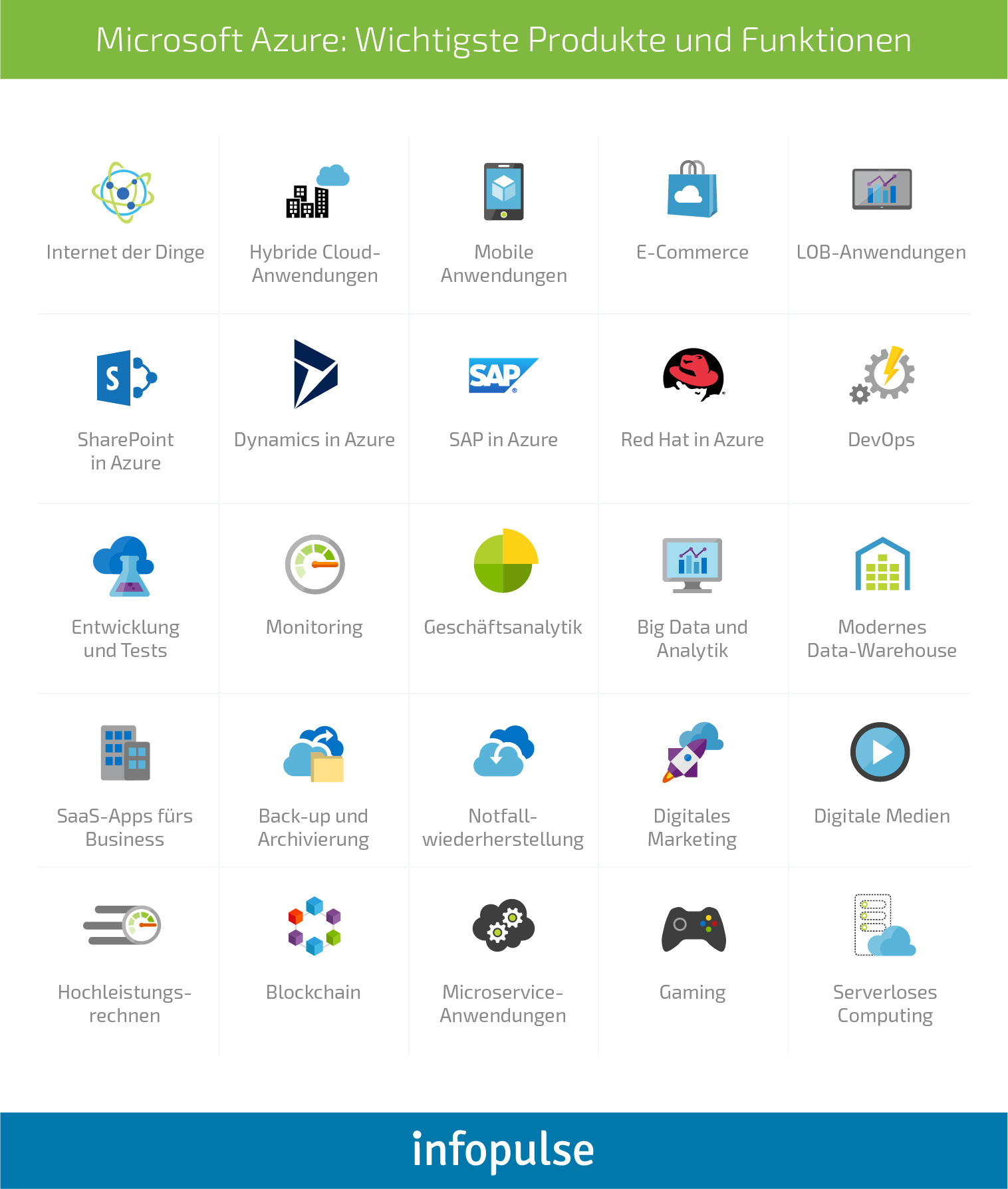Viewport: 1008px width, 1189px height.
Task: Select the 'Red Hat in Azure' text
Action: [692, 440]
